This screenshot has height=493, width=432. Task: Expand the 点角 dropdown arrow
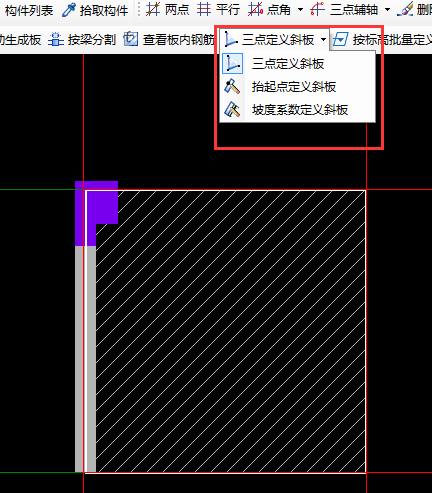tap(300, 10)
